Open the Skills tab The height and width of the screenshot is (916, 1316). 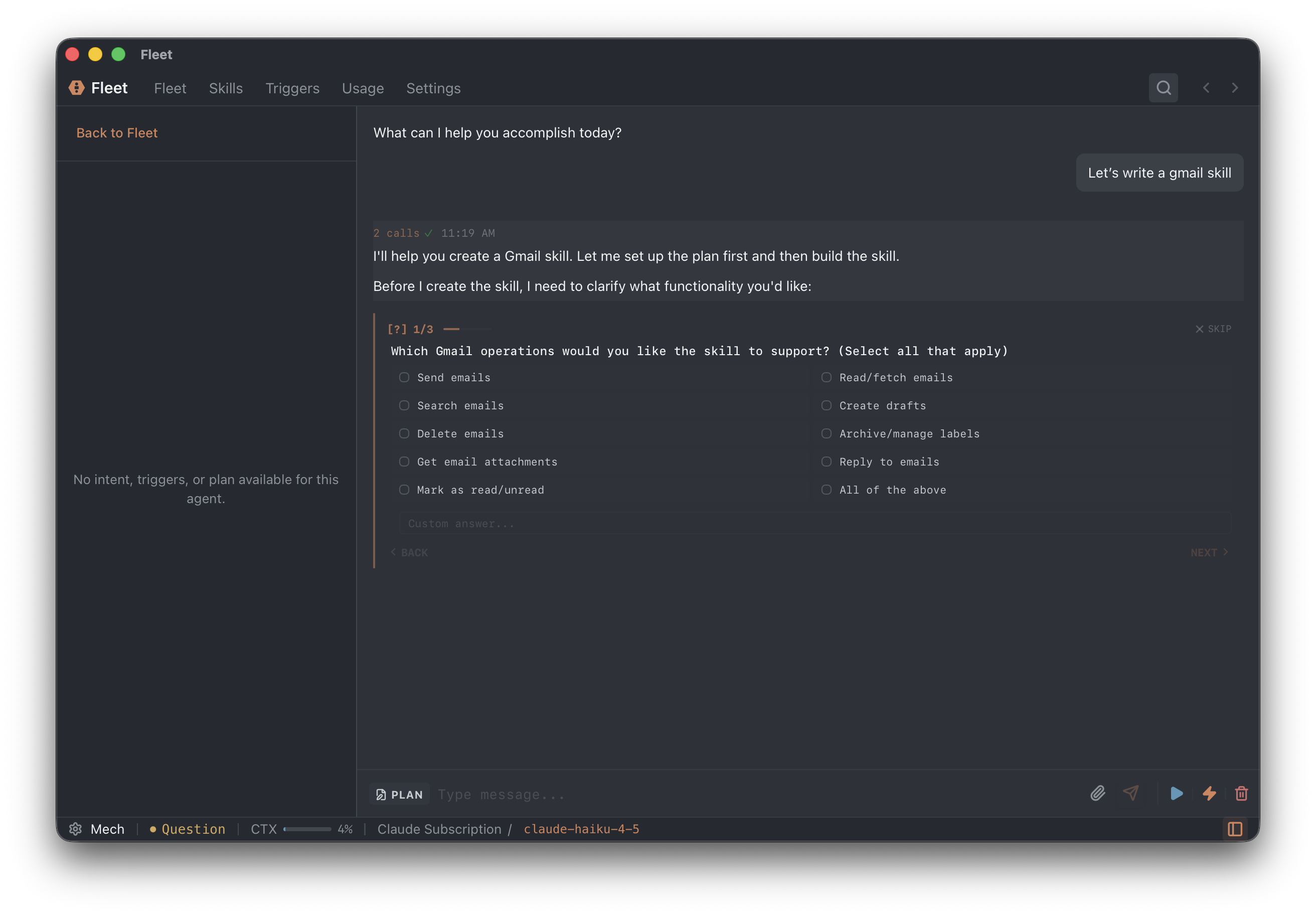tap(226, 88)
